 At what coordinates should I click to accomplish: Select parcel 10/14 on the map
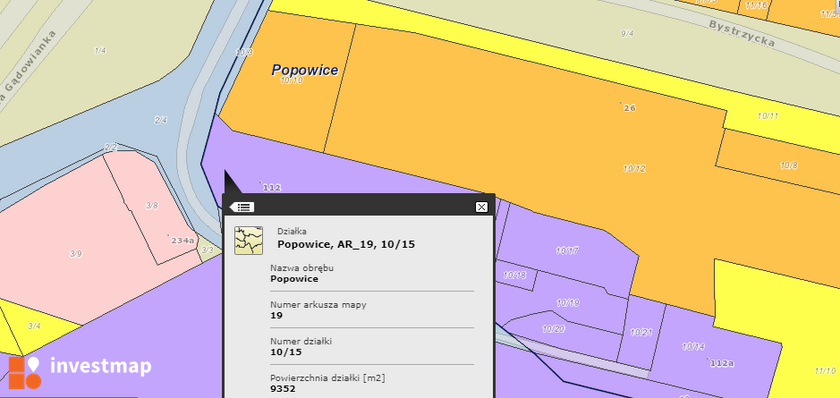pyautogui.click(x=693, y=347)
